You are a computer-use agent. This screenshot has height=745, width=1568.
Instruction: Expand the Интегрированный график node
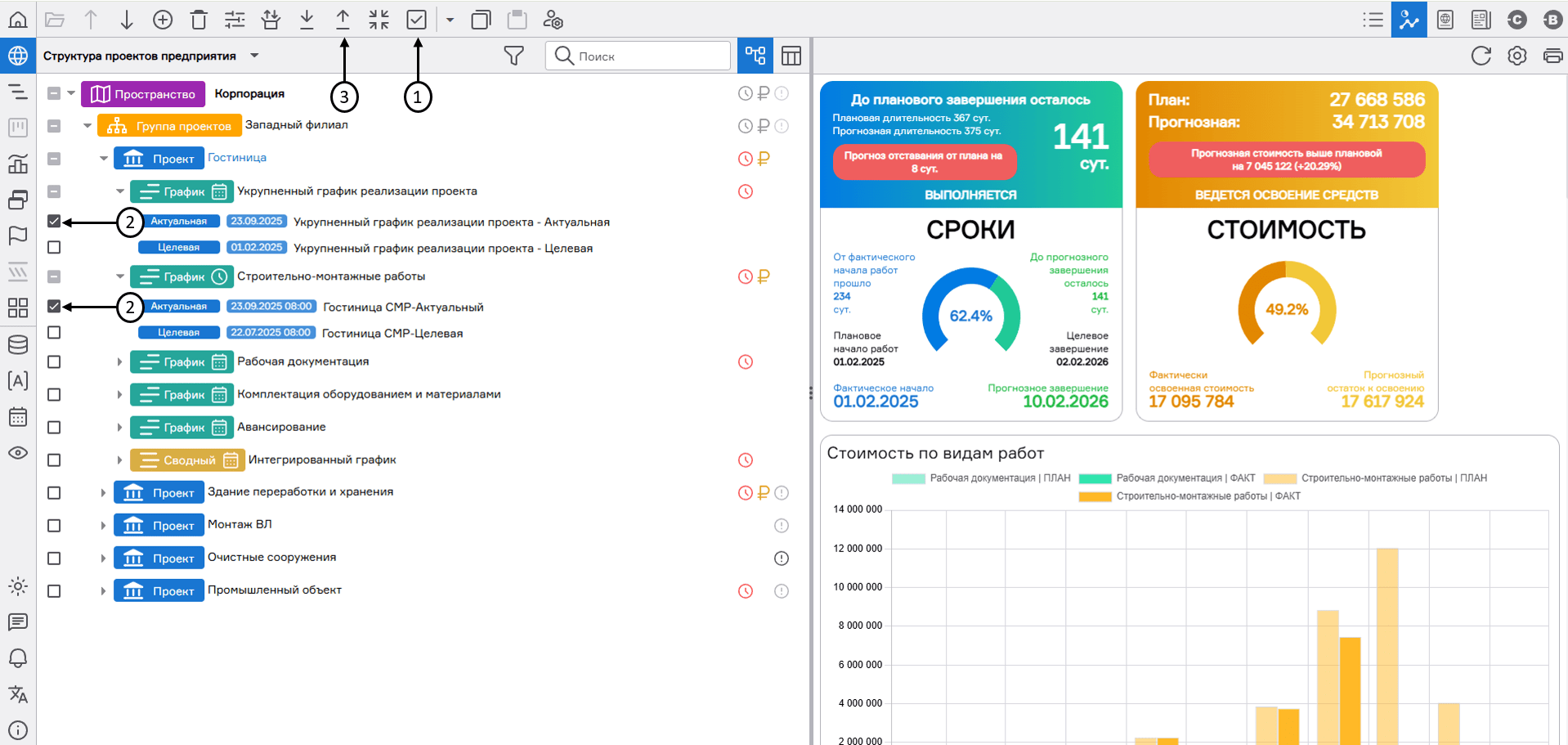(119, 460)
